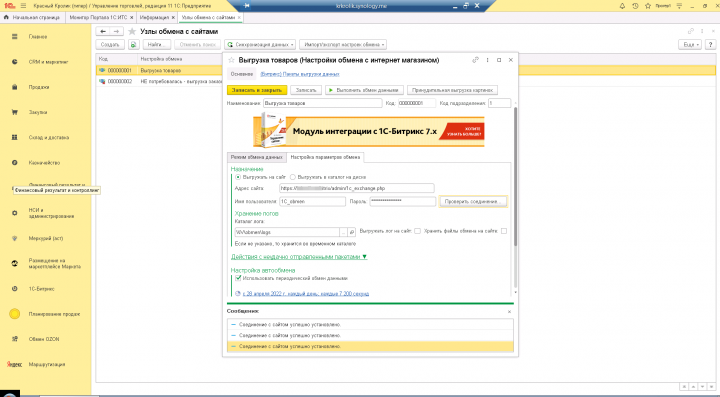Click the Модуль интеграции с 1С-Битрикс banner
The width and height of the screenshot is (720, 397).
(369, 131)
